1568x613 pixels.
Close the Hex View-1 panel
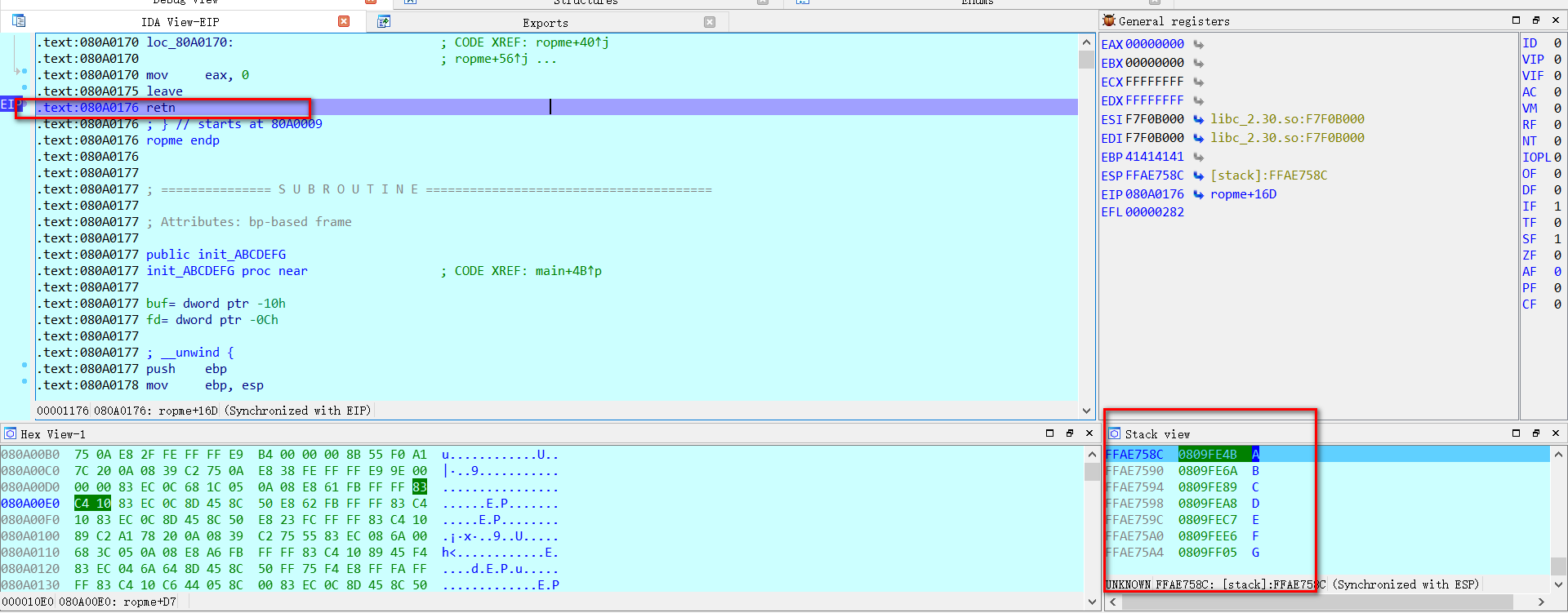pos(1089,433)
